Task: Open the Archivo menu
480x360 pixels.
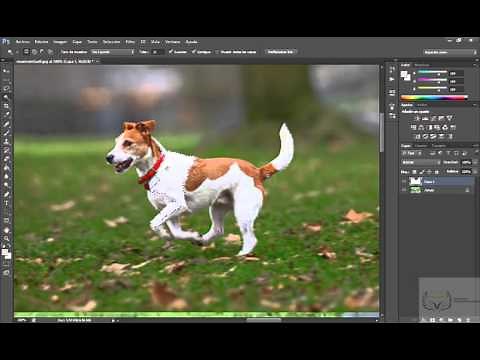Action: tap(23, 42)
